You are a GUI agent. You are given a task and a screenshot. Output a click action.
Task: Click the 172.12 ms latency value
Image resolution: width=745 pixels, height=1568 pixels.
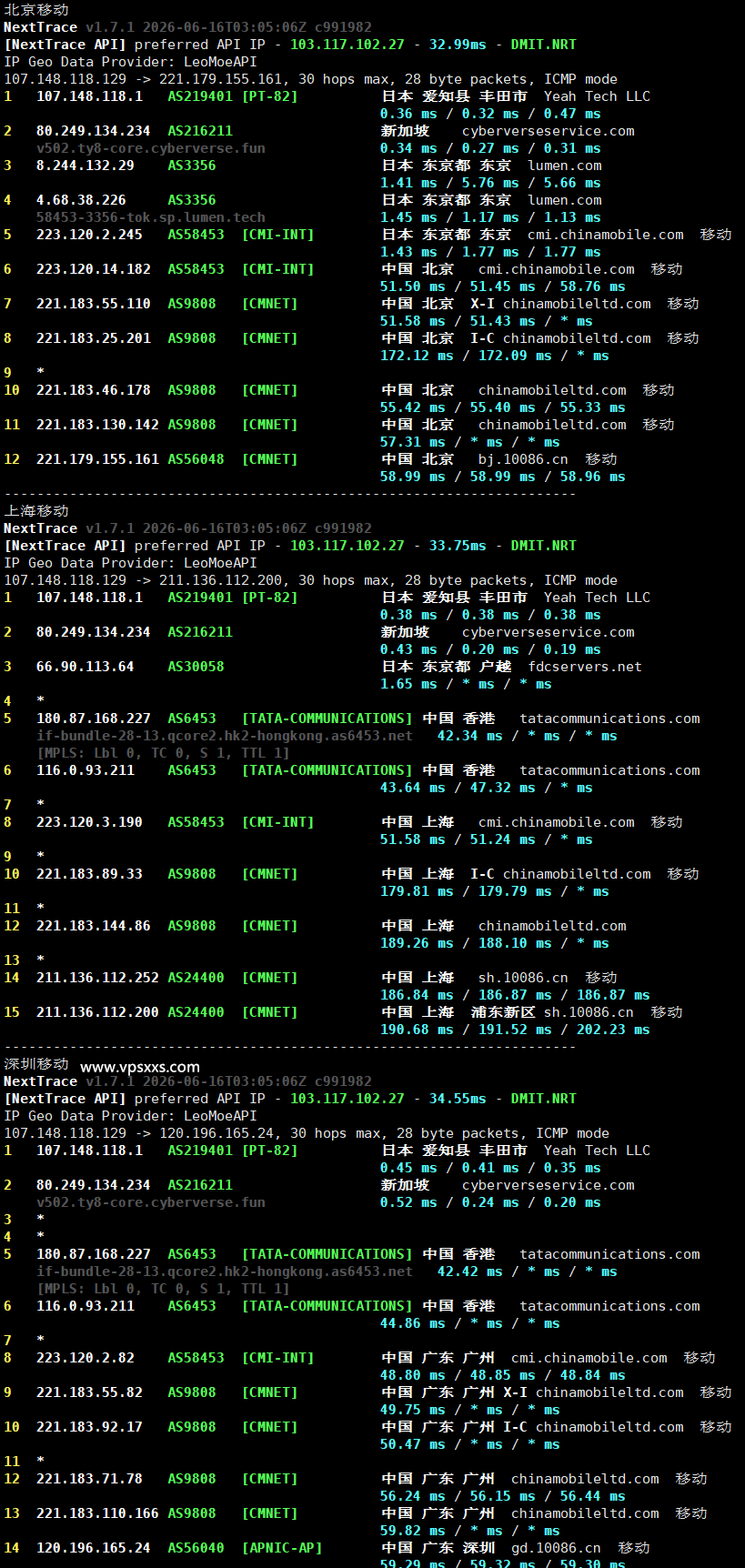[x=417, y=356]
